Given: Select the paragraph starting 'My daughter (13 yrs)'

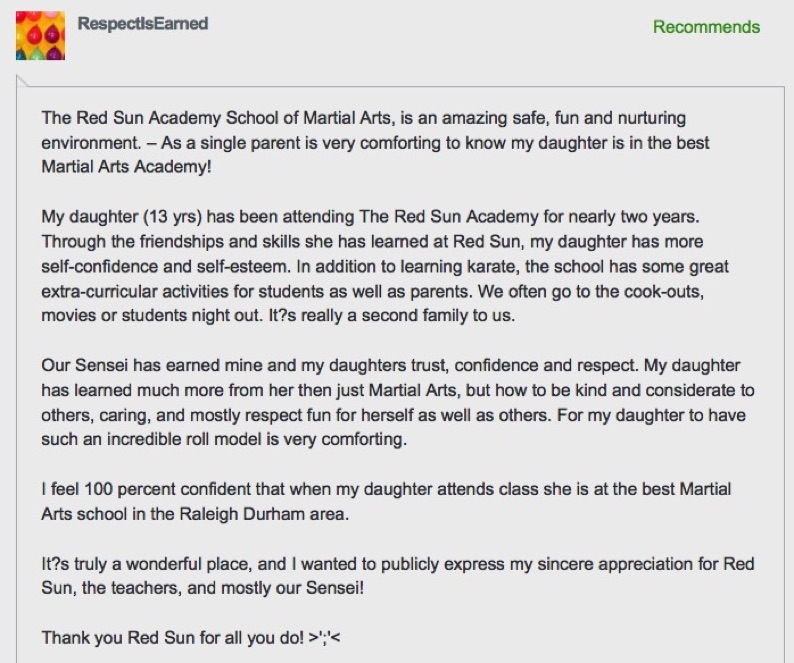Looking at the screenshot, I should (385, 266).
